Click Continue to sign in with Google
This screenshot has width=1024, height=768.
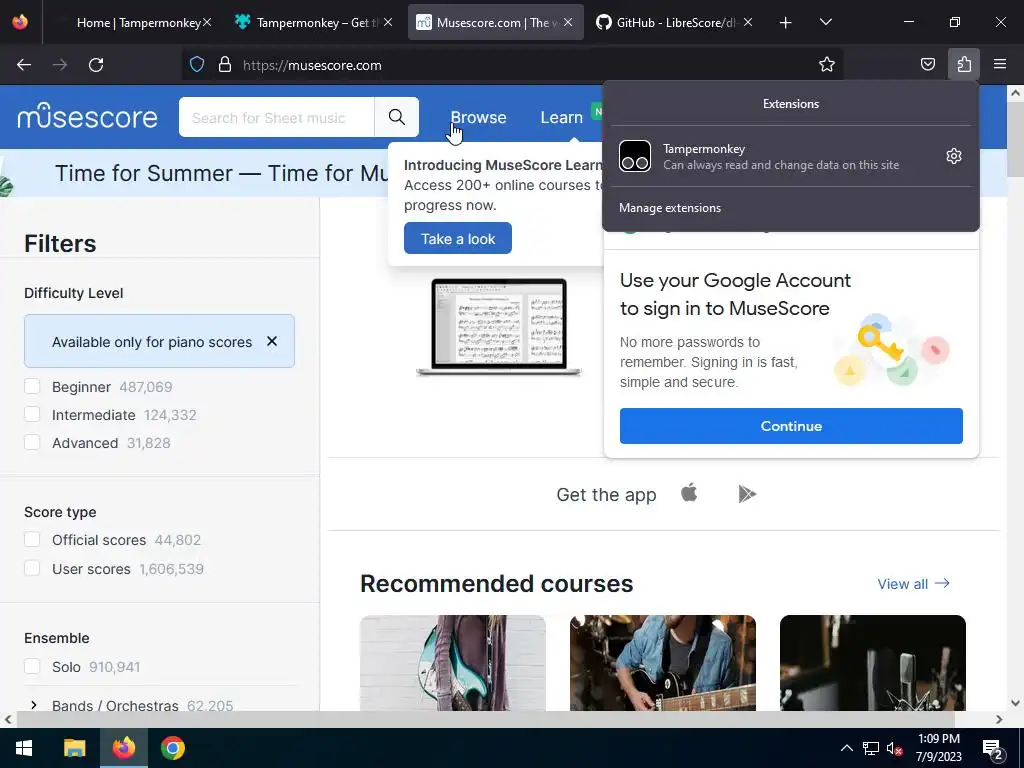[x=791, y=426]
